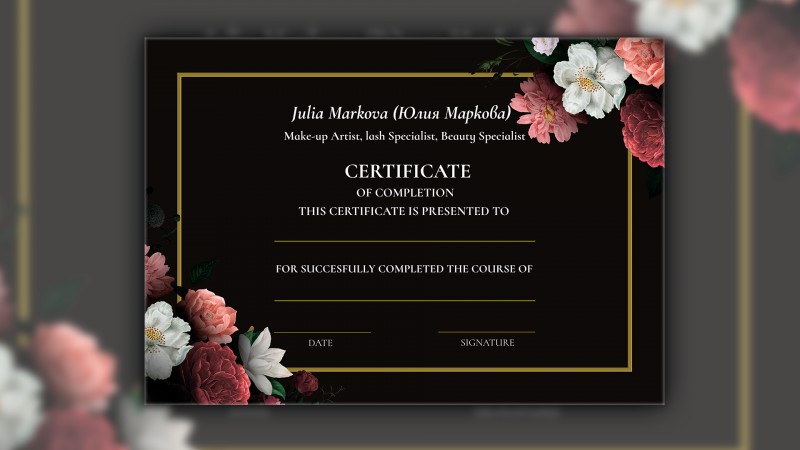The image size is (800, 450).
Task: Click the 'DATE' label
Action: tap(320, 343)
